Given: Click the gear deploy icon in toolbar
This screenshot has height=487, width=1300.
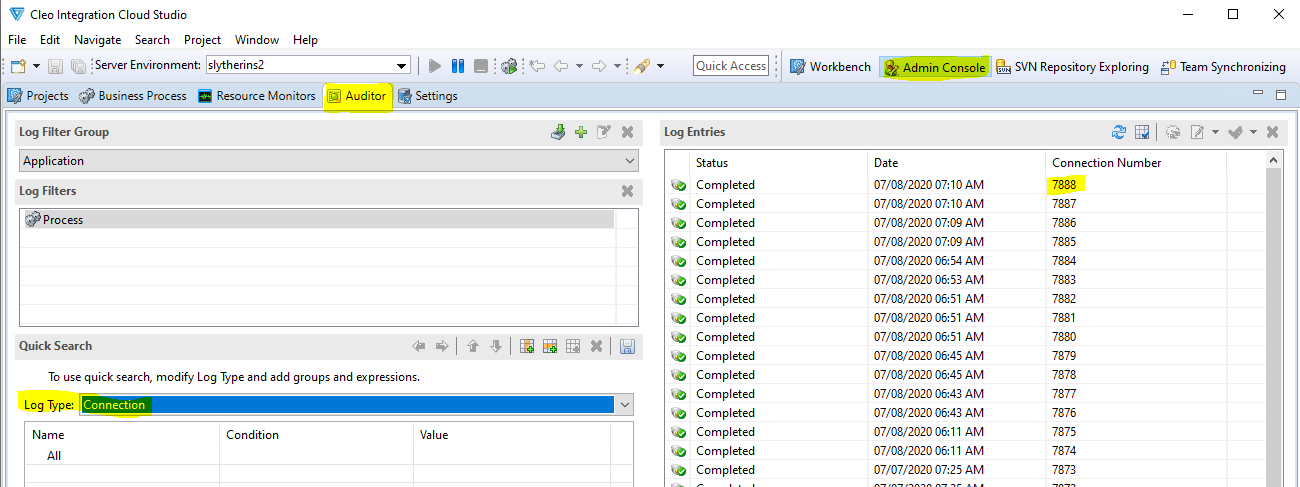Looking at the screenshot, I should click(509, 66).
